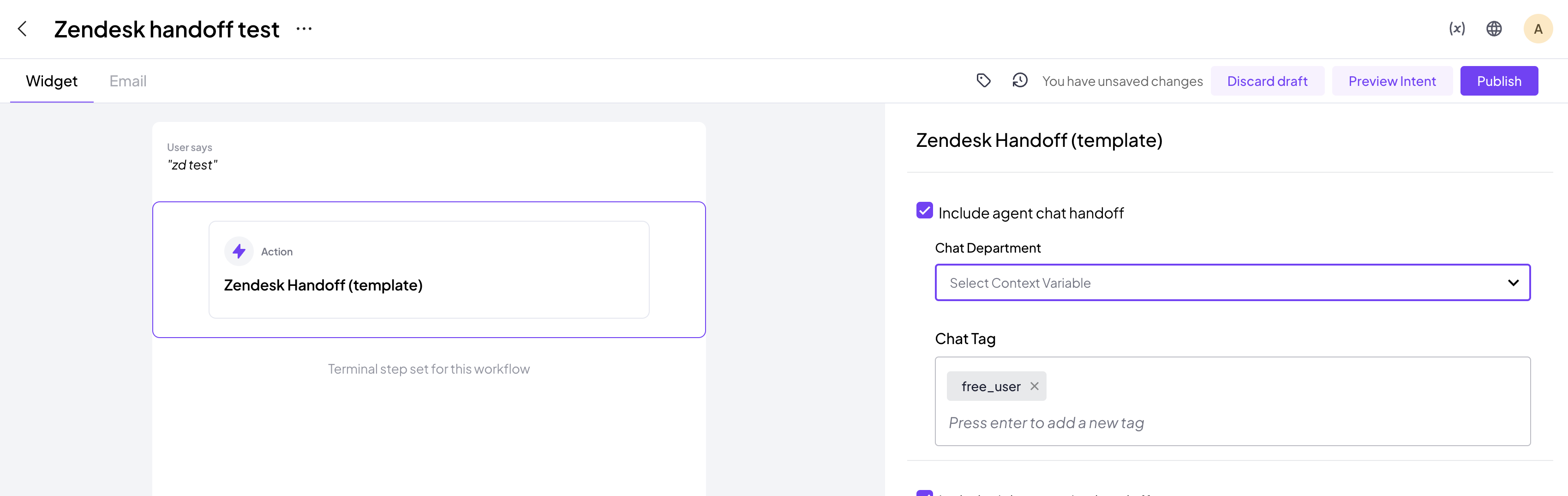Click the Chat Department dropdown chevron
This screenshot has width=1568, height=496.
point(1513,283)
